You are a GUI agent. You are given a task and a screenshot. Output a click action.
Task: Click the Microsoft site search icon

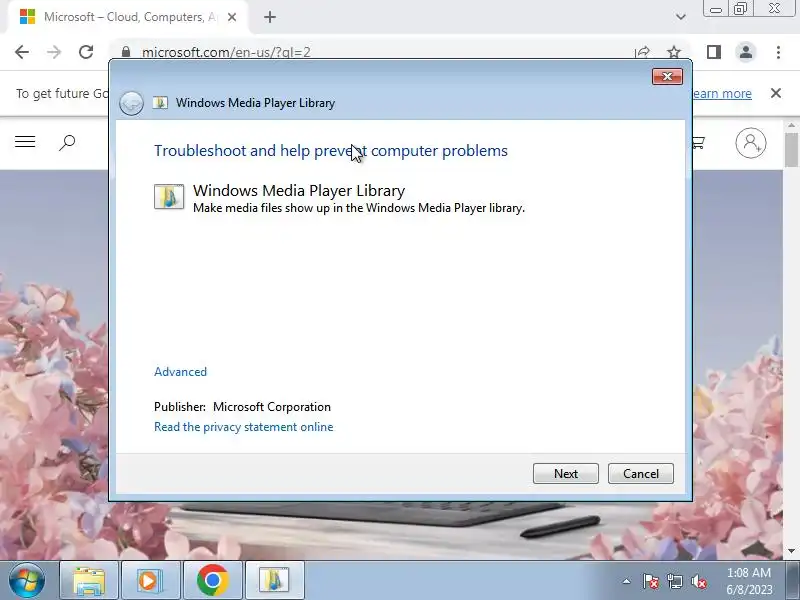(67, 142)
